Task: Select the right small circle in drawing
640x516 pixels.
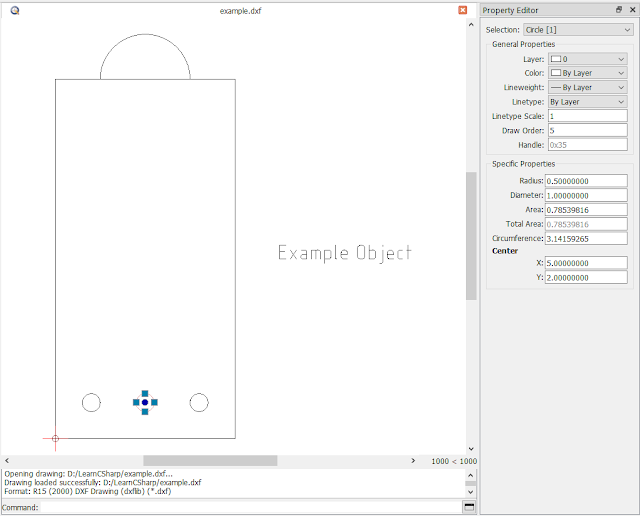Action: (199, 403)
